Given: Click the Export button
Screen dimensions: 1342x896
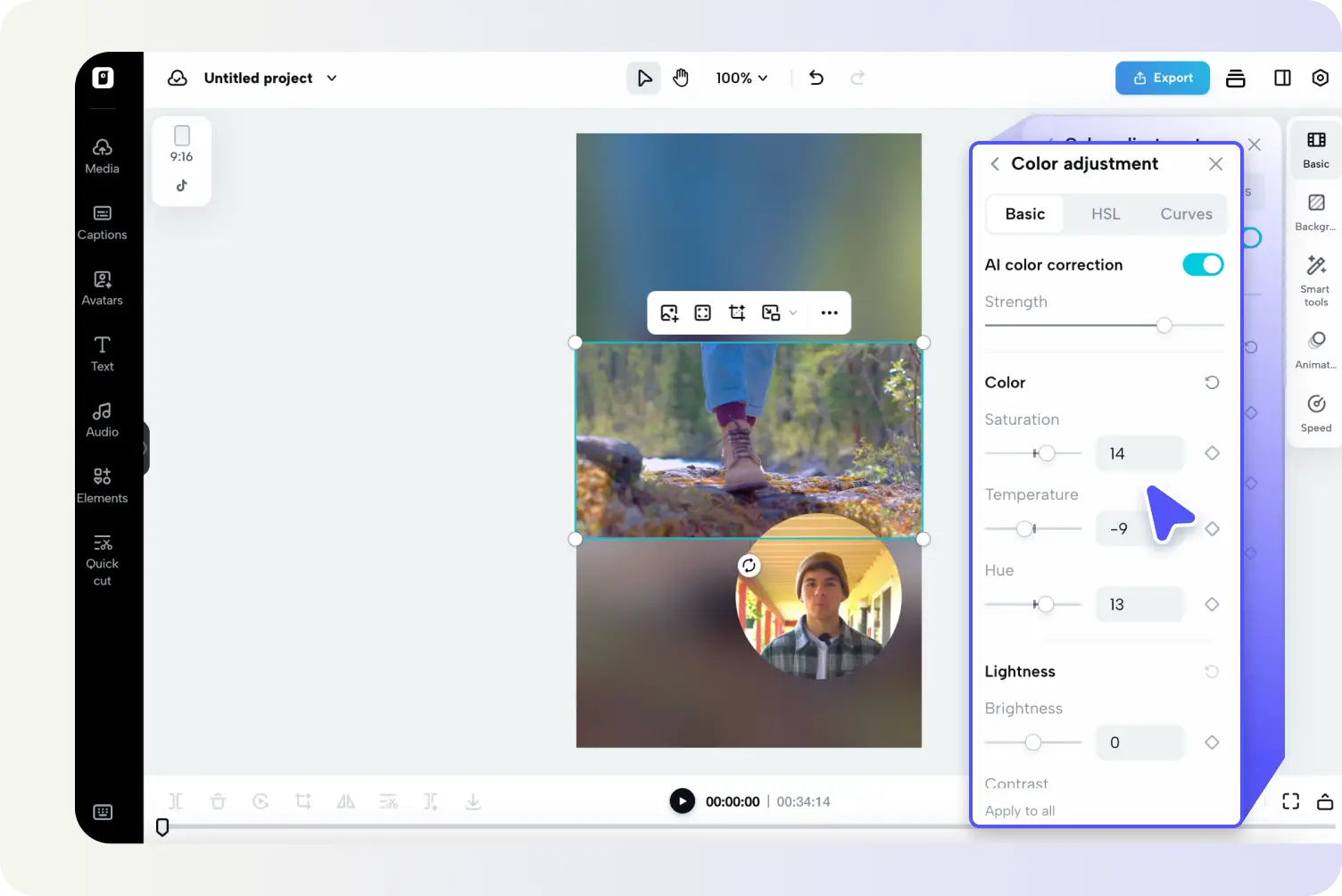Looking at the screenshot, I should click(x=1162, y=78).
